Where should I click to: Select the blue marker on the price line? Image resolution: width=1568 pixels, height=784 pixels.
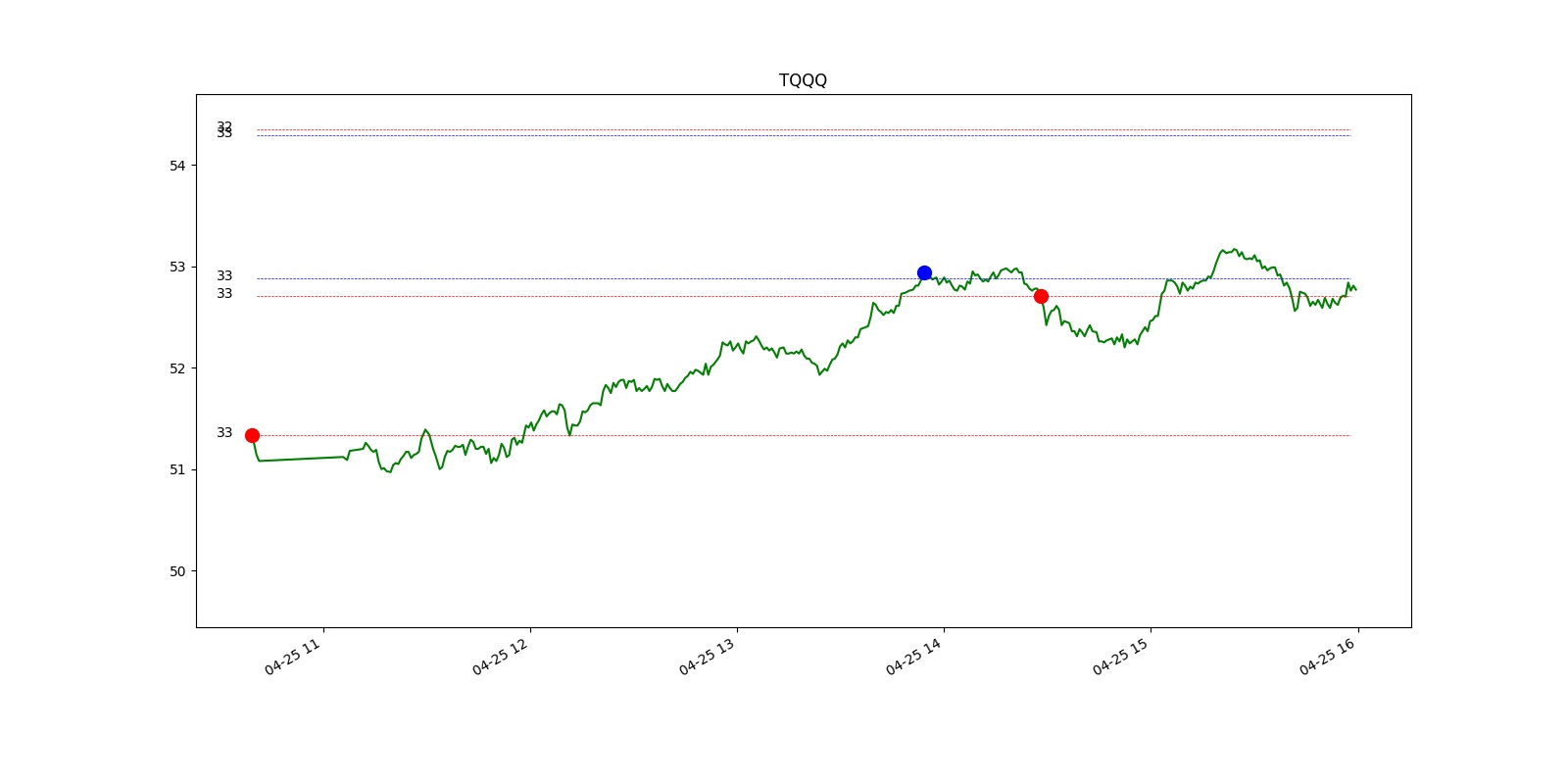coord(924,272)
